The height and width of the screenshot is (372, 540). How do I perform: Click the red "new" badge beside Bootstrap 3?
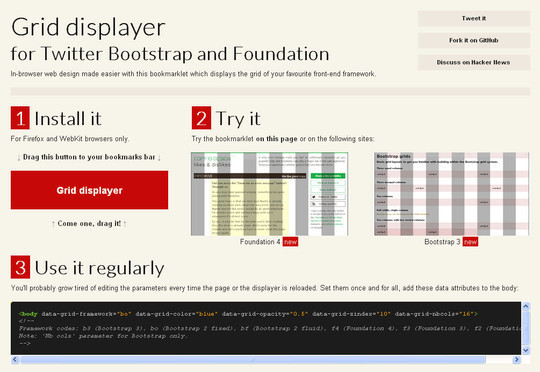pos(470,242)
